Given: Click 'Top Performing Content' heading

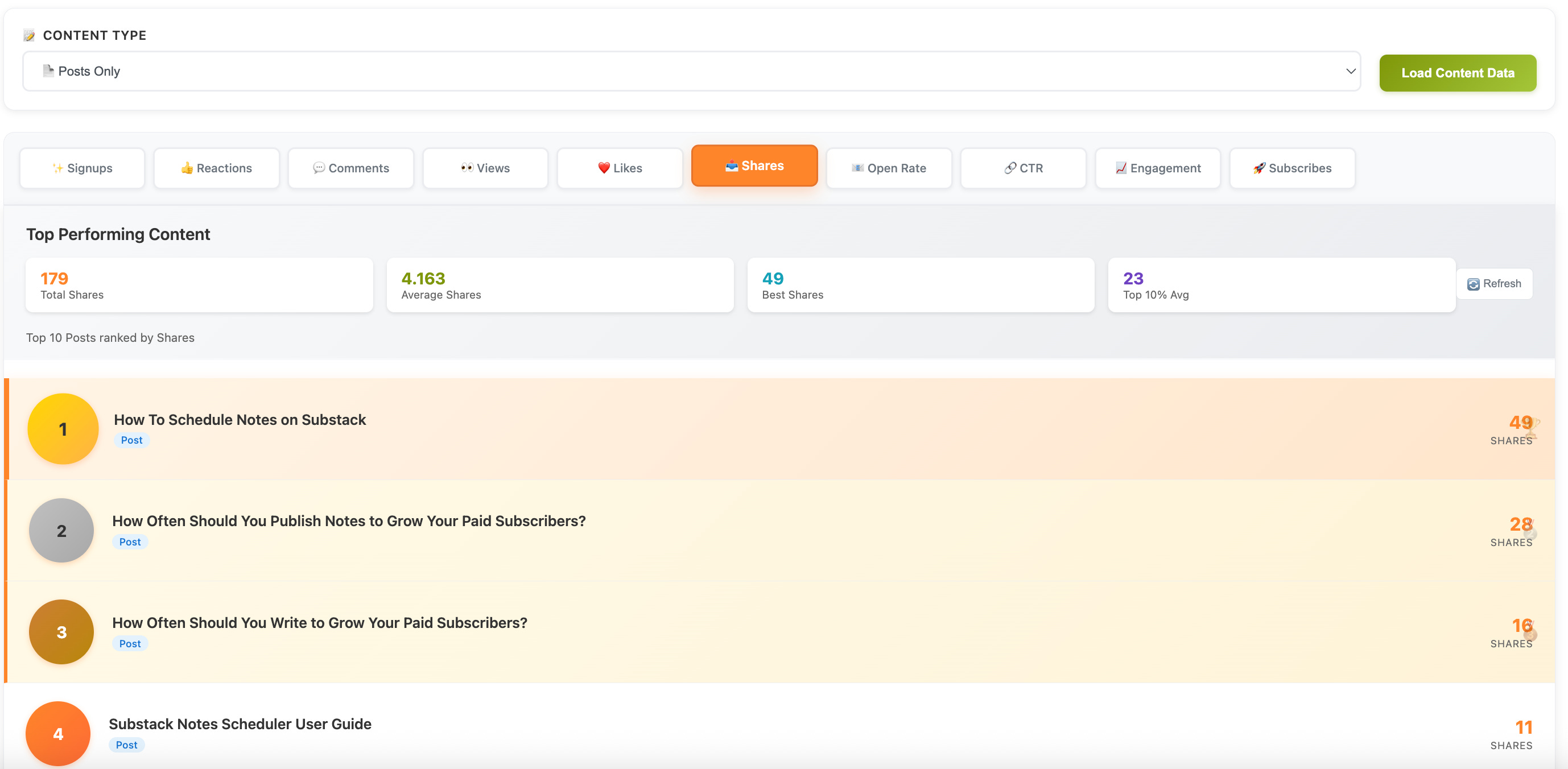Looking at the screenshot, I should point(118,234).
